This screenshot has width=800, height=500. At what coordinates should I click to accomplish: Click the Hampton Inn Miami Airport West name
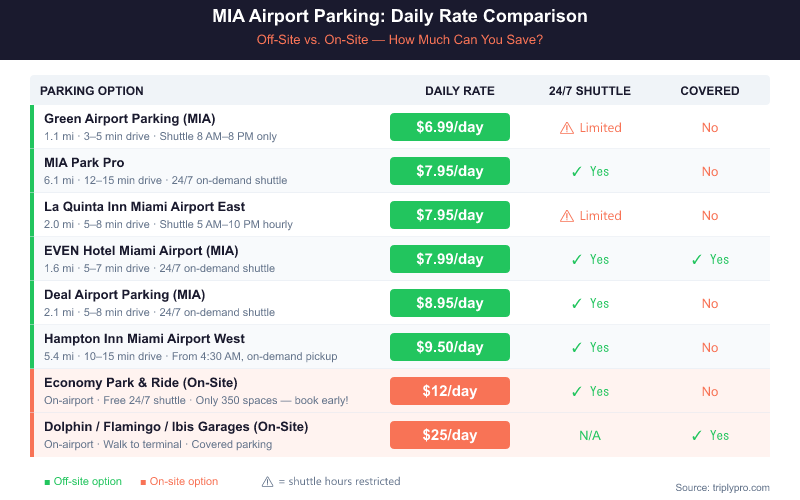(x=145, y=339)
